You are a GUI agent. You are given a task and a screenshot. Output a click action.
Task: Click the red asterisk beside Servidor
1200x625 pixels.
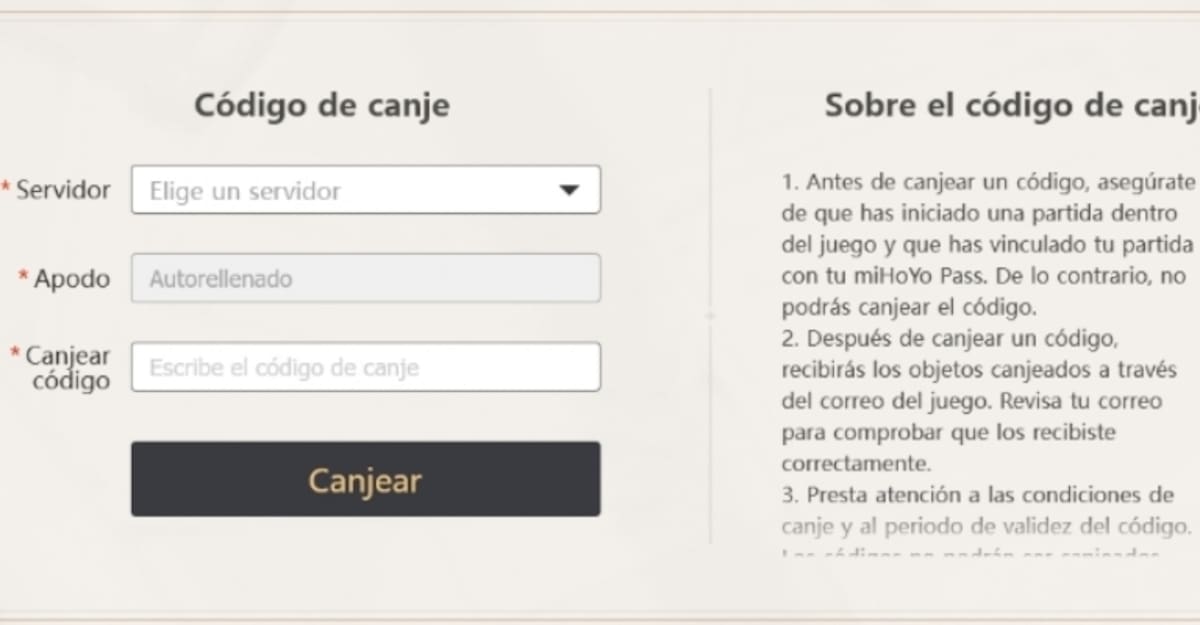point(6,188)
